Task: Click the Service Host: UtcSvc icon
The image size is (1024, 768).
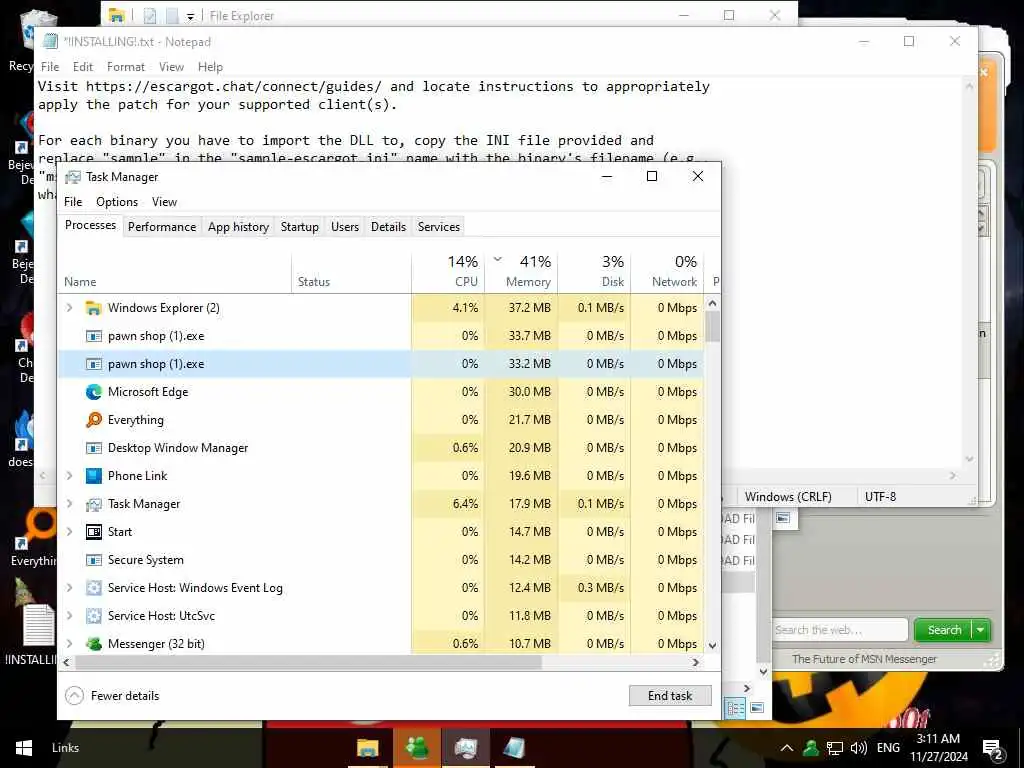Action: (94, 616)
